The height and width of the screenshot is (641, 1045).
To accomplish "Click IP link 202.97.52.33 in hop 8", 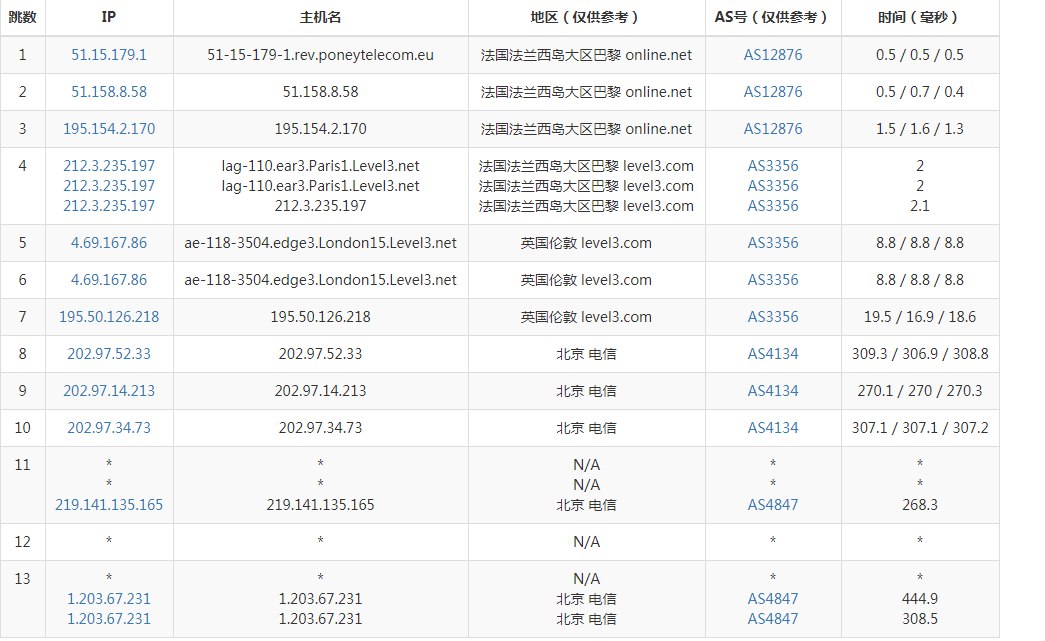I will pyautogui.click(x=109, y=354).
